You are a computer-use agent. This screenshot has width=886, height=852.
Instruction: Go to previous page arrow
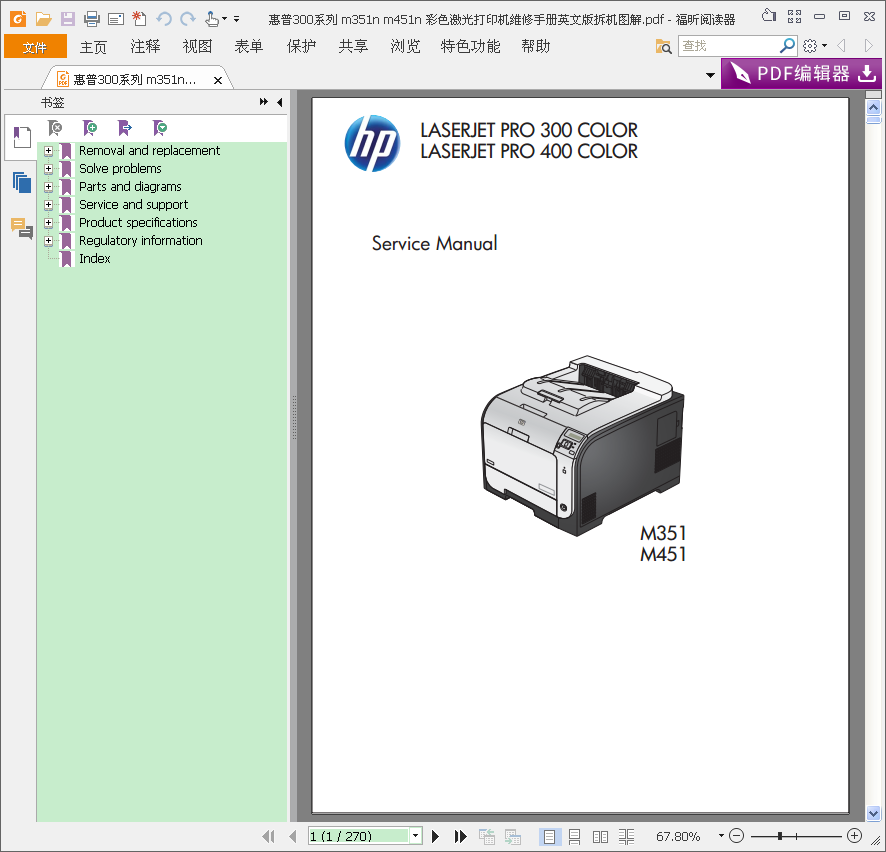tap(293, 836)
